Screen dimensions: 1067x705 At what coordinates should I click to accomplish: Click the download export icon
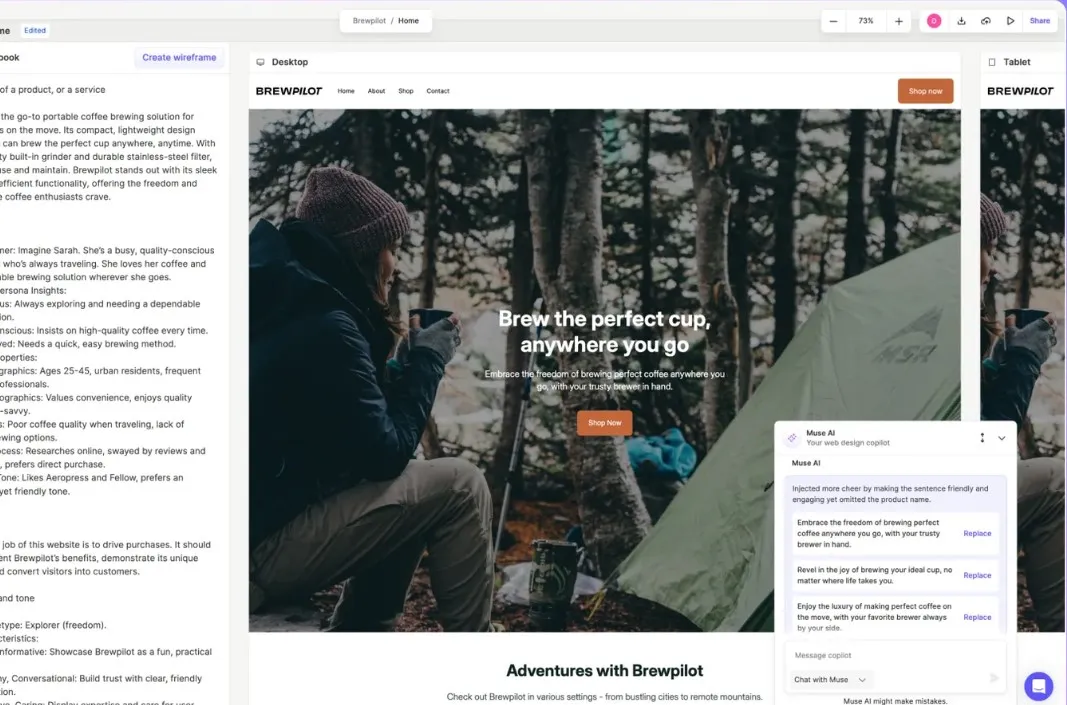coord(962,21)
